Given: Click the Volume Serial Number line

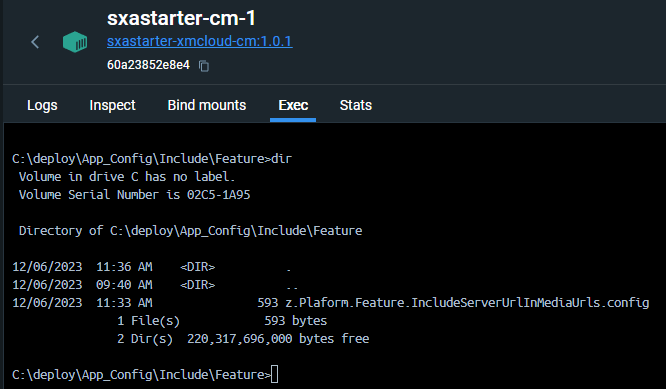Looking at the screenshot, I should point(135,195).
